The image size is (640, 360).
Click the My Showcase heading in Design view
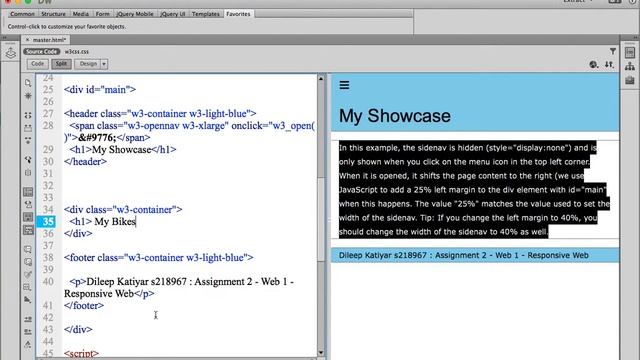point(395,116)
